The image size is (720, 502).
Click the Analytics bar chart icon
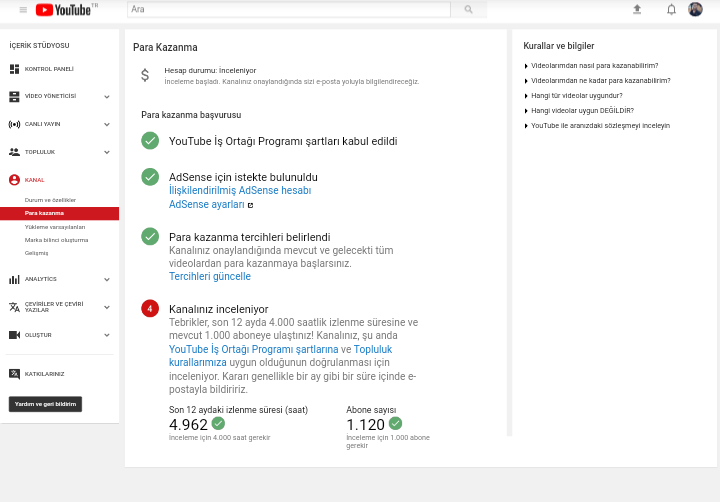14,279
